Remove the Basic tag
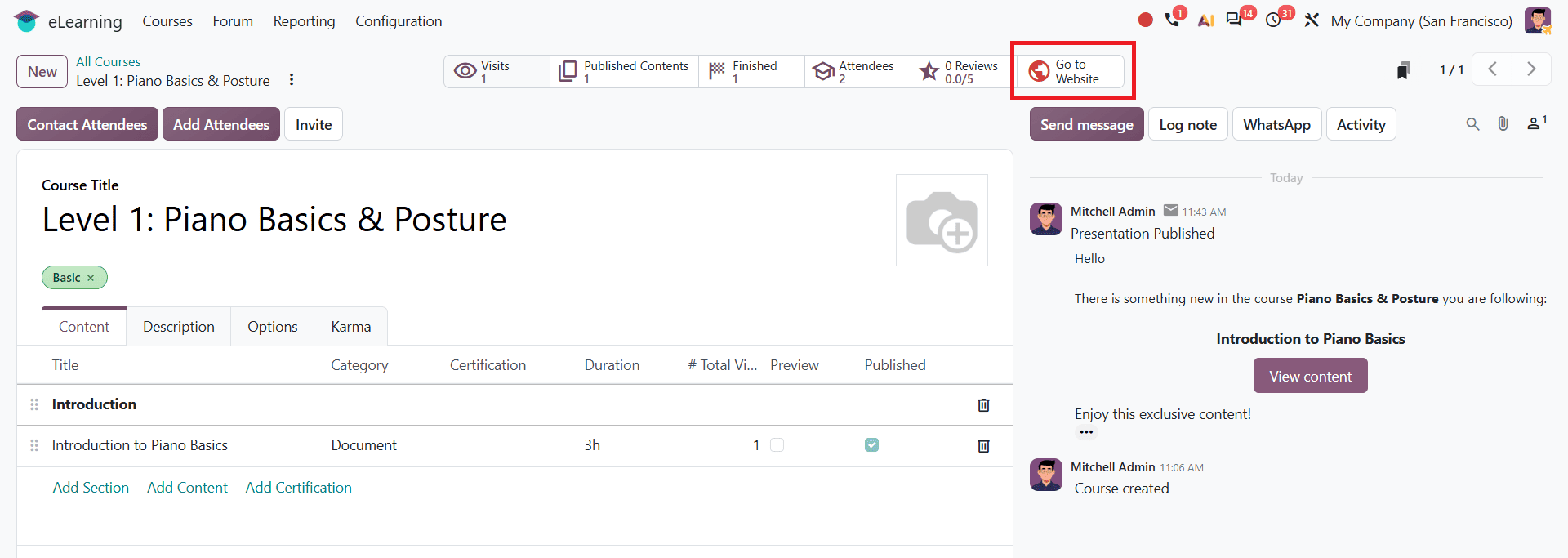 91,278
